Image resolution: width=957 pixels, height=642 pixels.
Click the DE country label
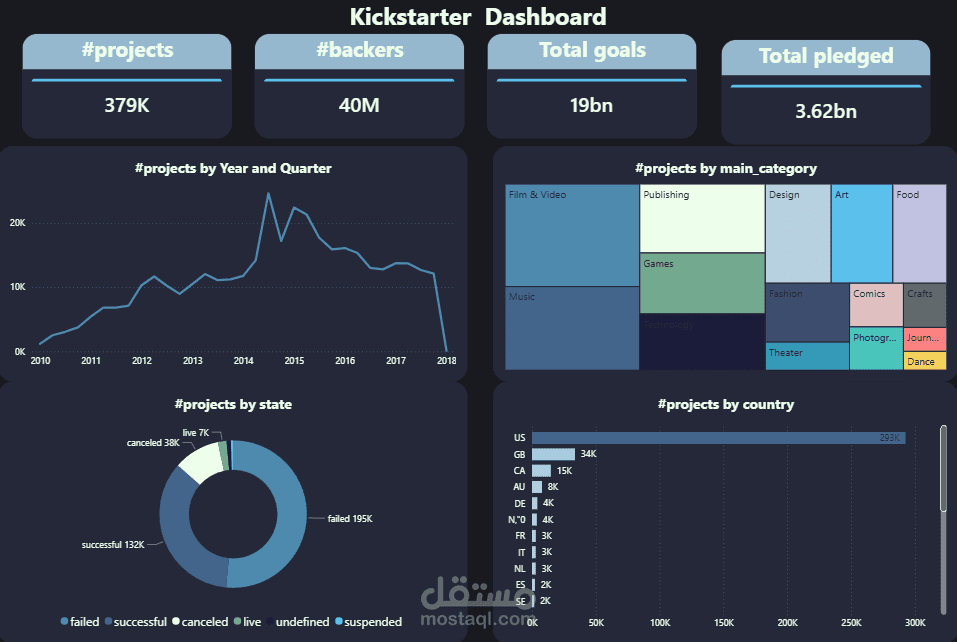(519, 503)
